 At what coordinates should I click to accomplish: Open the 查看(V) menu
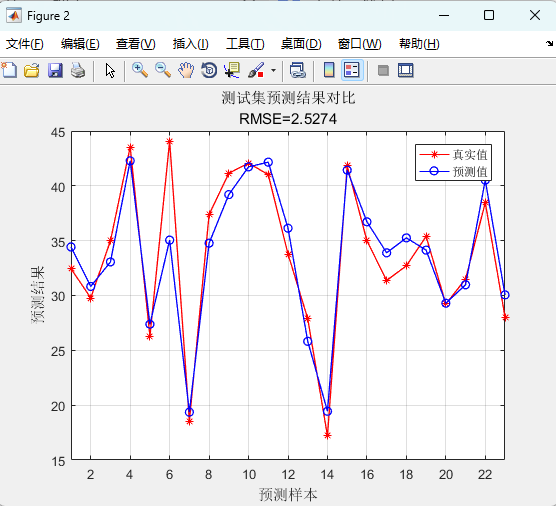(135, 44)
